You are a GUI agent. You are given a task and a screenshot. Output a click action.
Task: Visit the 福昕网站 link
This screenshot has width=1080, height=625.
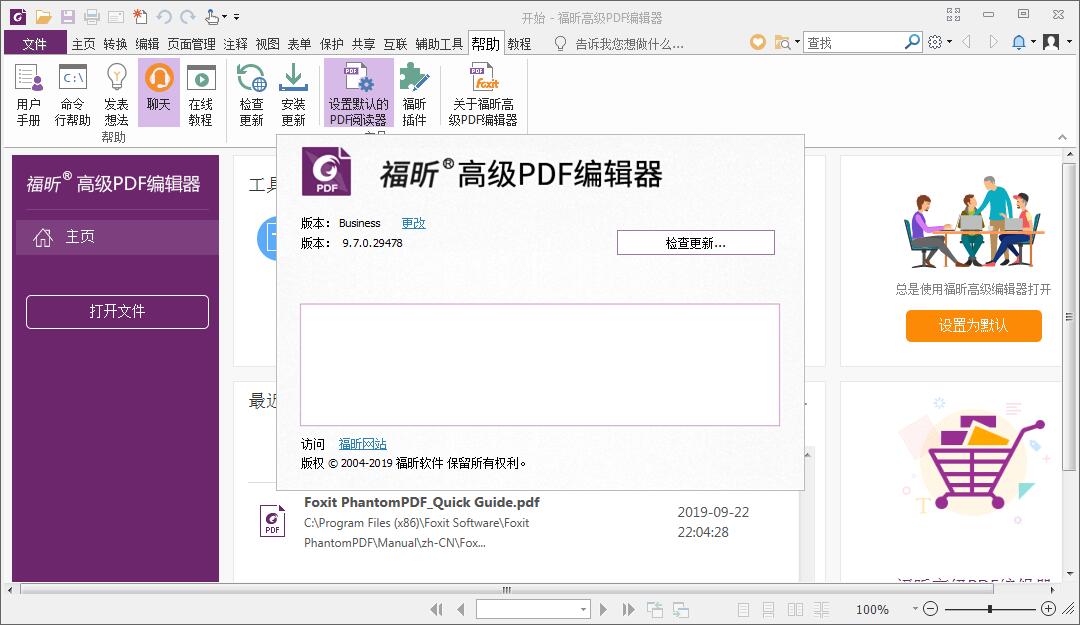click(361, 443)
